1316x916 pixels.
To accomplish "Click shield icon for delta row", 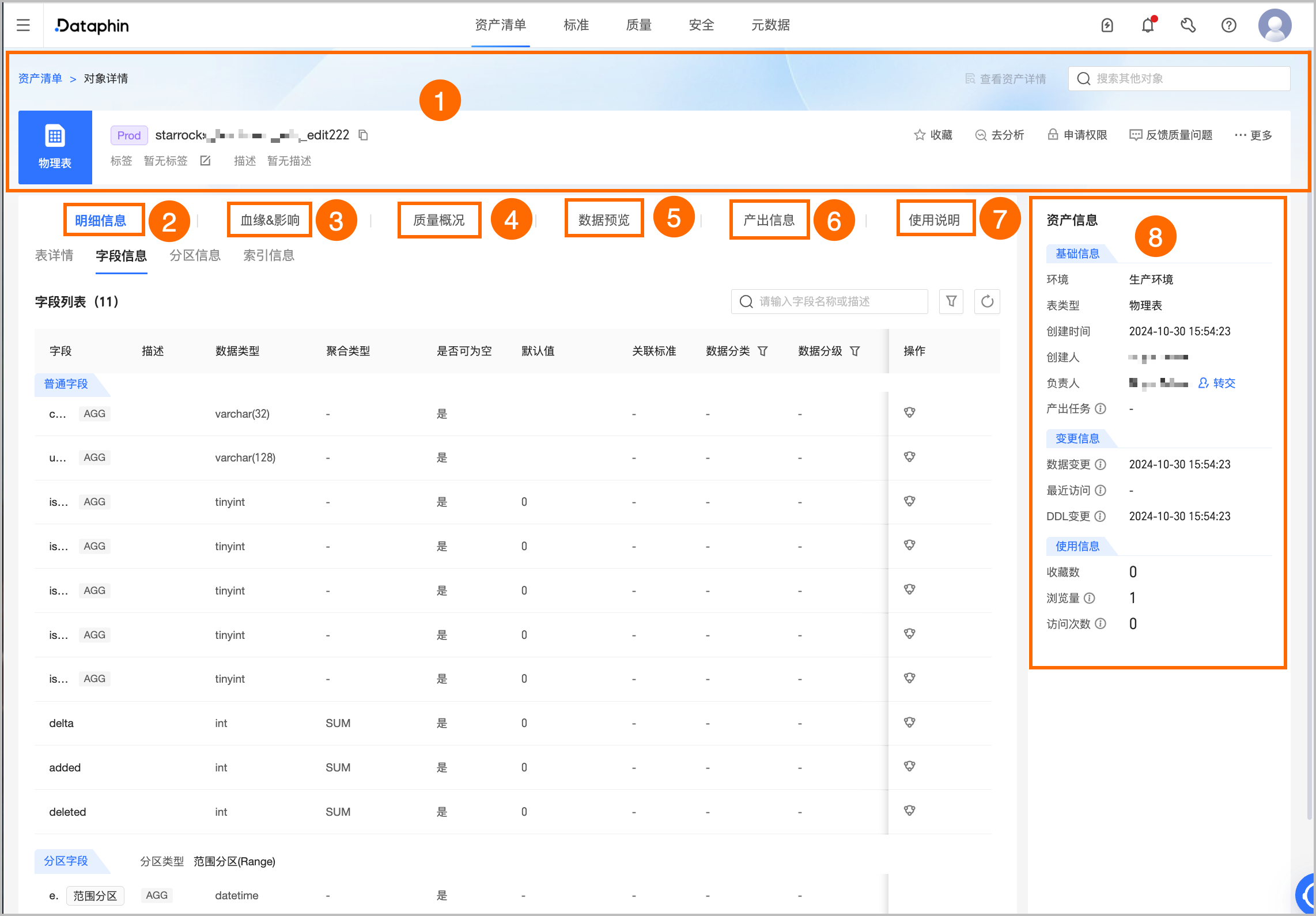I will (909, 722).
